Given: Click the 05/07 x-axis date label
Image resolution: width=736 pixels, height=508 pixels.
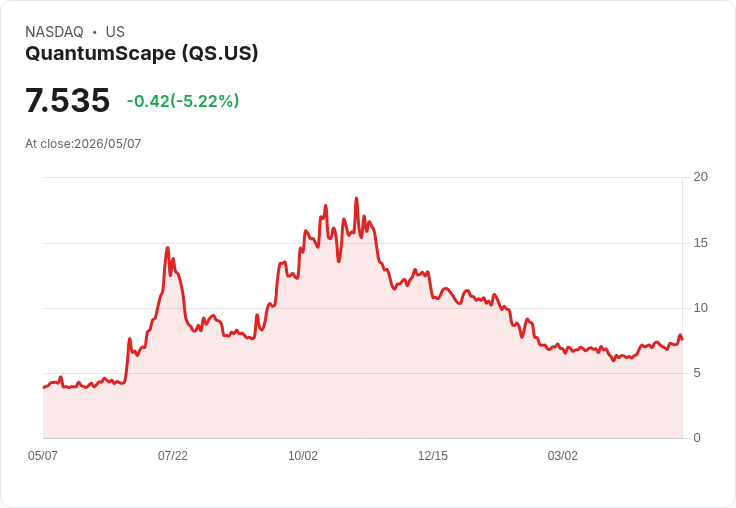Looking at the screenshot, I should pyautogui.click(x=43, y=455).
